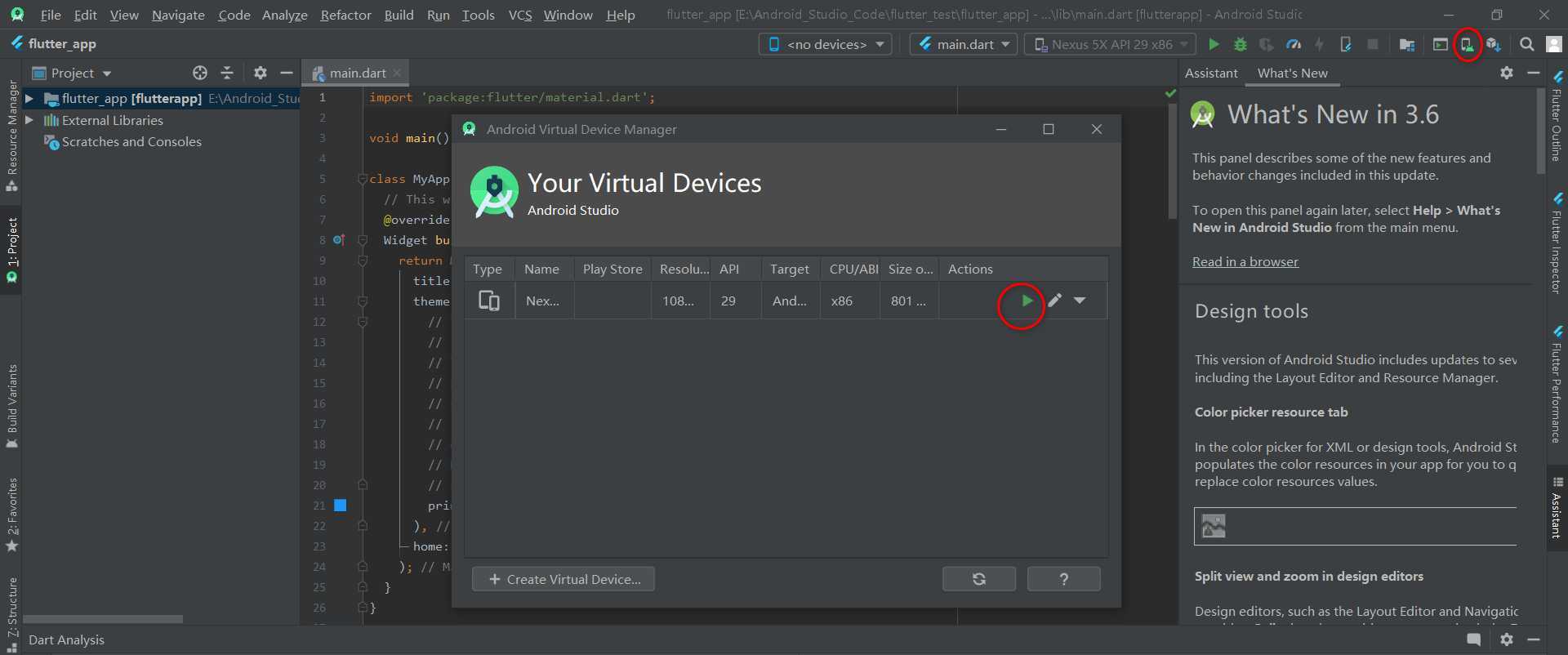Click the blue color swatch on line 21
Image resolution: width=1568 pixels, height=655 pixels.
341,506
